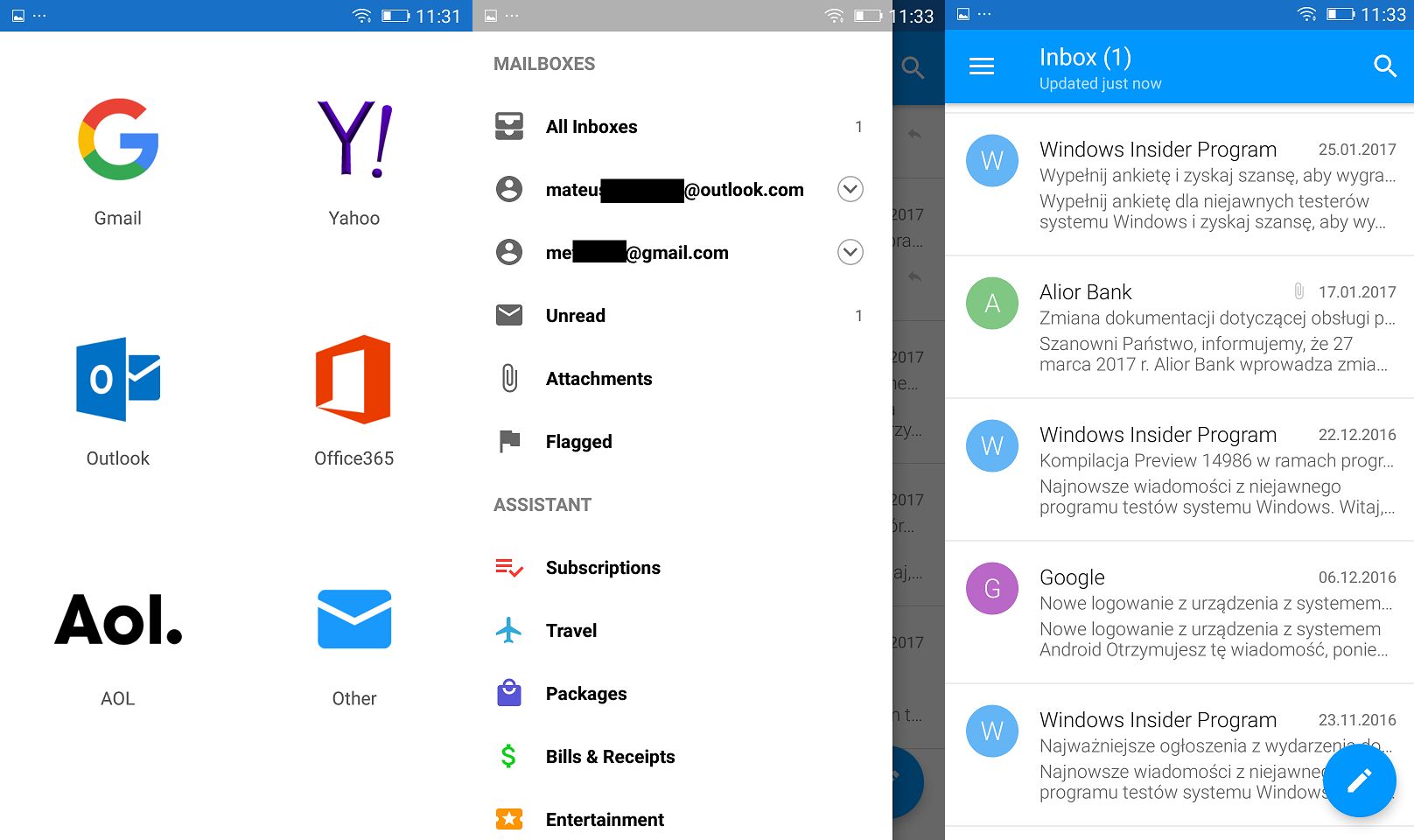This screenshot has height=840, width=1414.
Task: Pick the Office365 account logo
Action: click(353, 379)
